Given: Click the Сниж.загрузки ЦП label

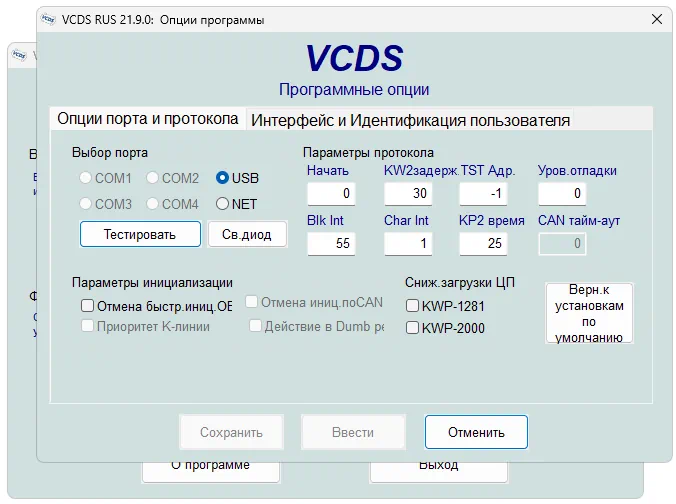Looking at the screenshot, I should [x=460, y=282].
